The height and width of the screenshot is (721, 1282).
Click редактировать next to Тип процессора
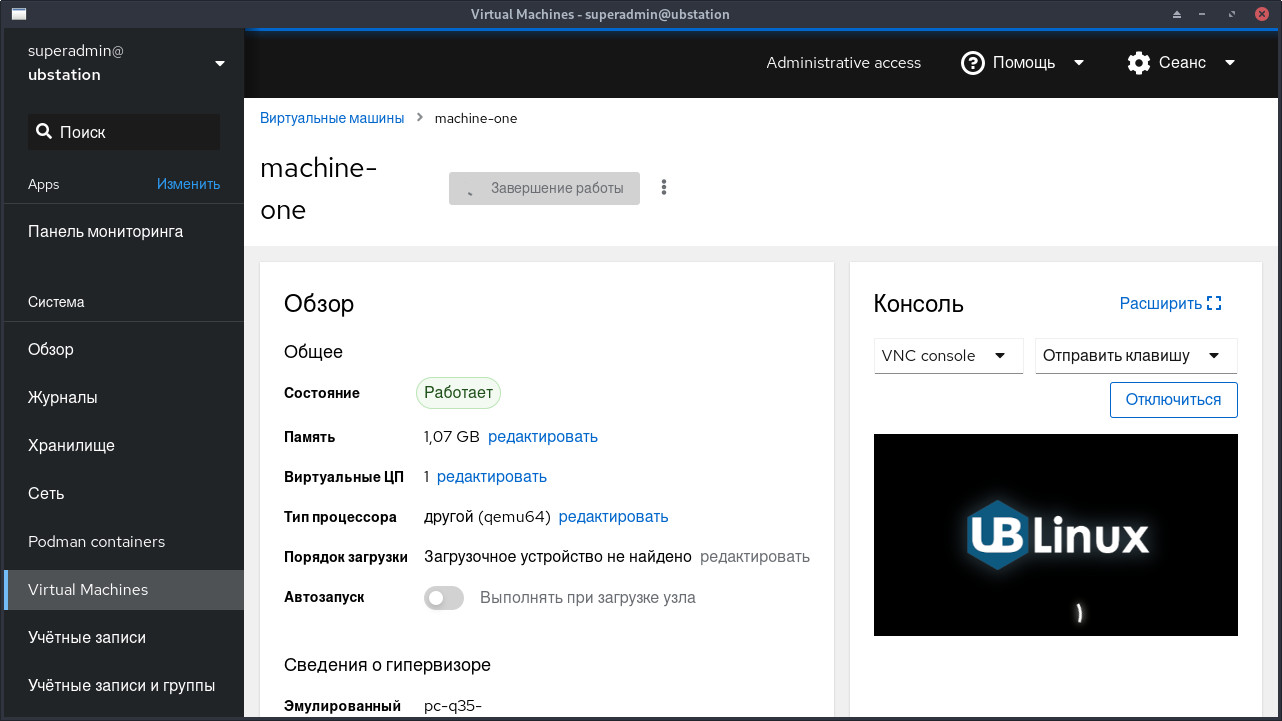613,516
